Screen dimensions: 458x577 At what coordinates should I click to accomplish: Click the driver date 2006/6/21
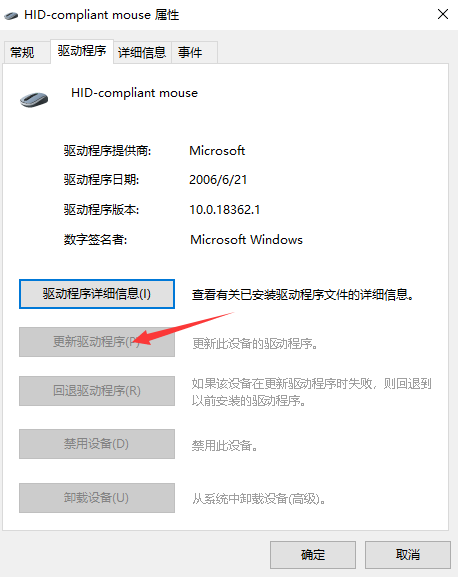pyautogui.click(x=218, y=180)
